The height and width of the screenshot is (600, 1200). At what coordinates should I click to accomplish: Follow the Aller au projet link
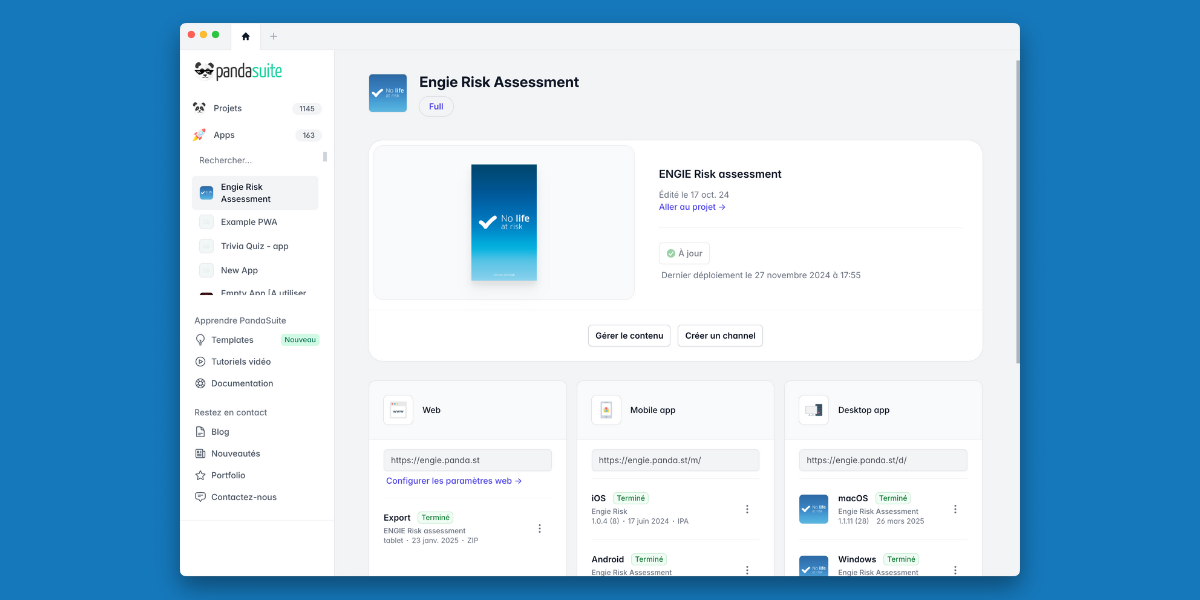click(x=692, y=206)
